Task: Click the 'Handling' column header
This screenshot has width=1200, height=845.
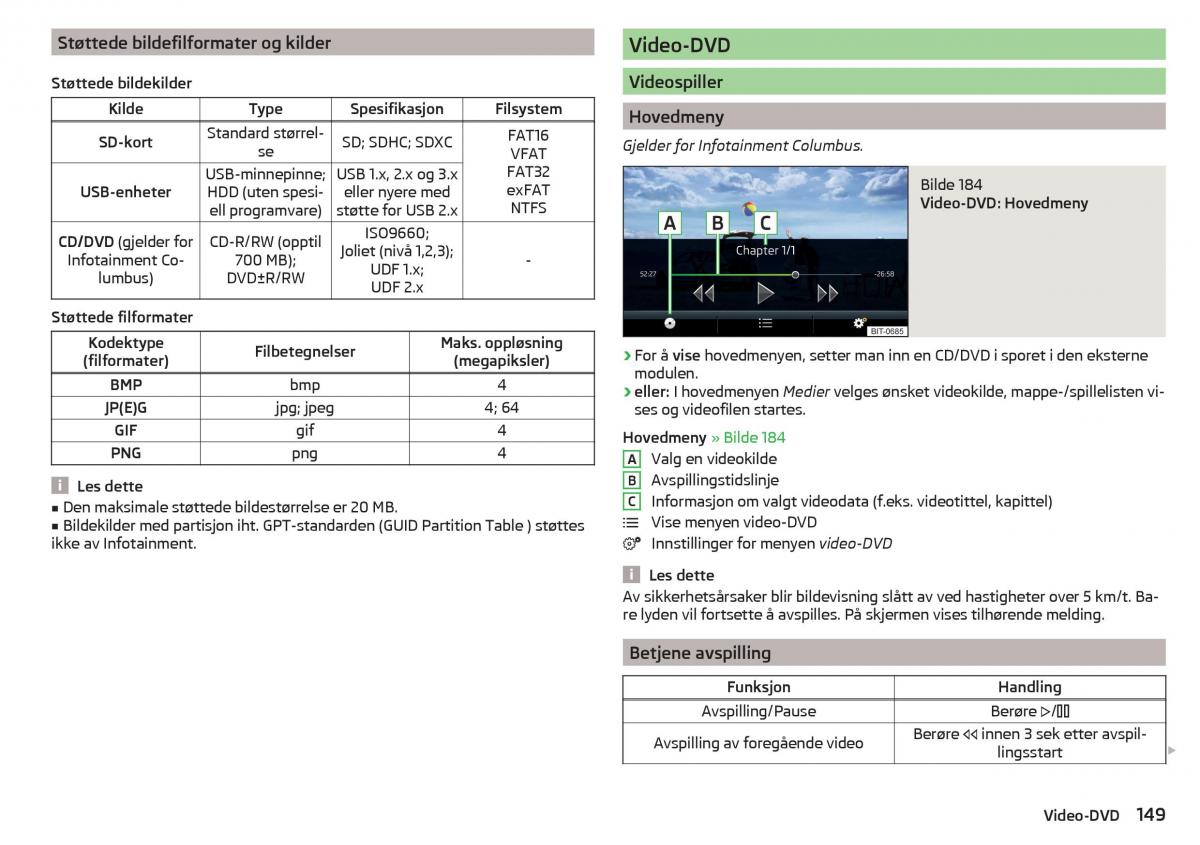Action: point(1030,687)
